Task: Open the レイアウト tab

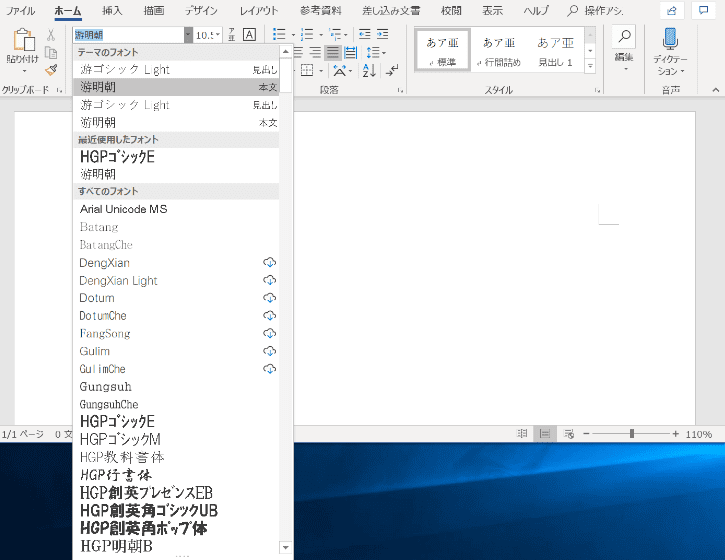Action: pos(259,11)
